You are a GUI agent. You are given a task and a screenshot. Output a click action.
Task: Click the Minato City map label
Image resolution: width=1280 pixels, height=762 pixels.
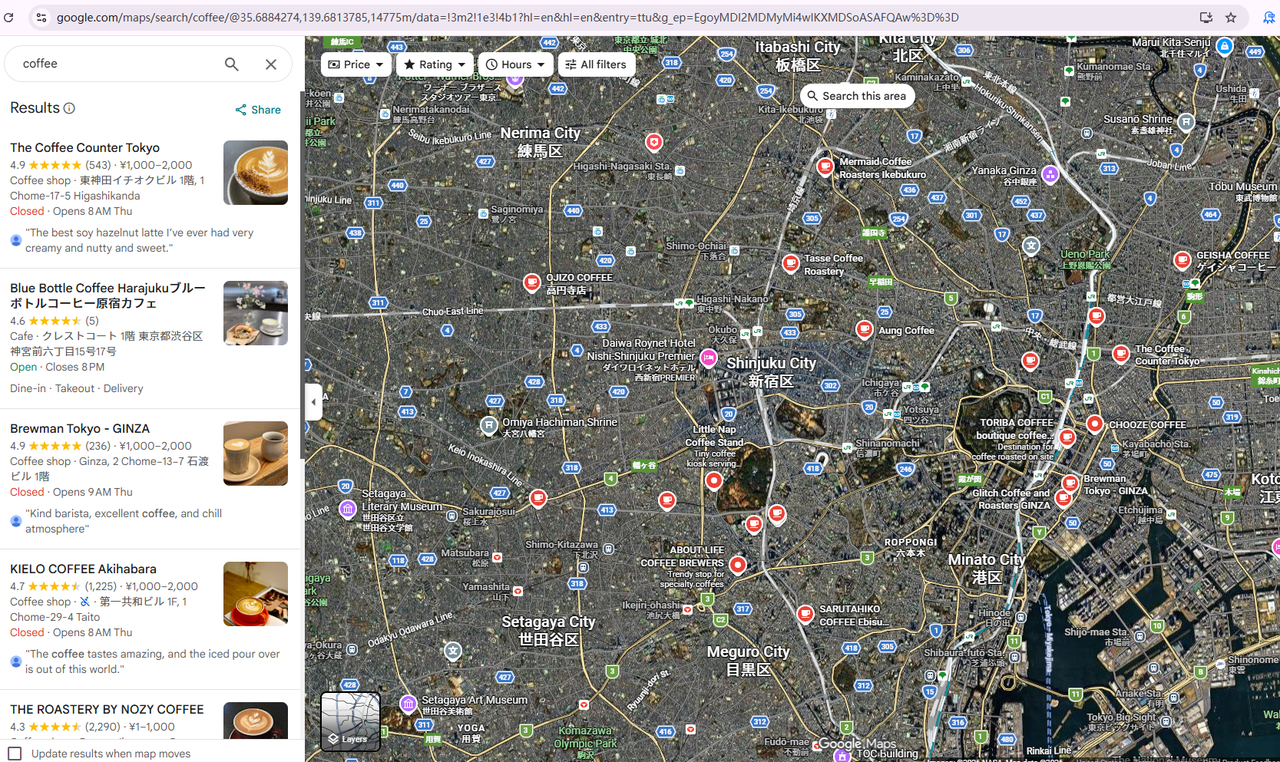click(987, 568)
